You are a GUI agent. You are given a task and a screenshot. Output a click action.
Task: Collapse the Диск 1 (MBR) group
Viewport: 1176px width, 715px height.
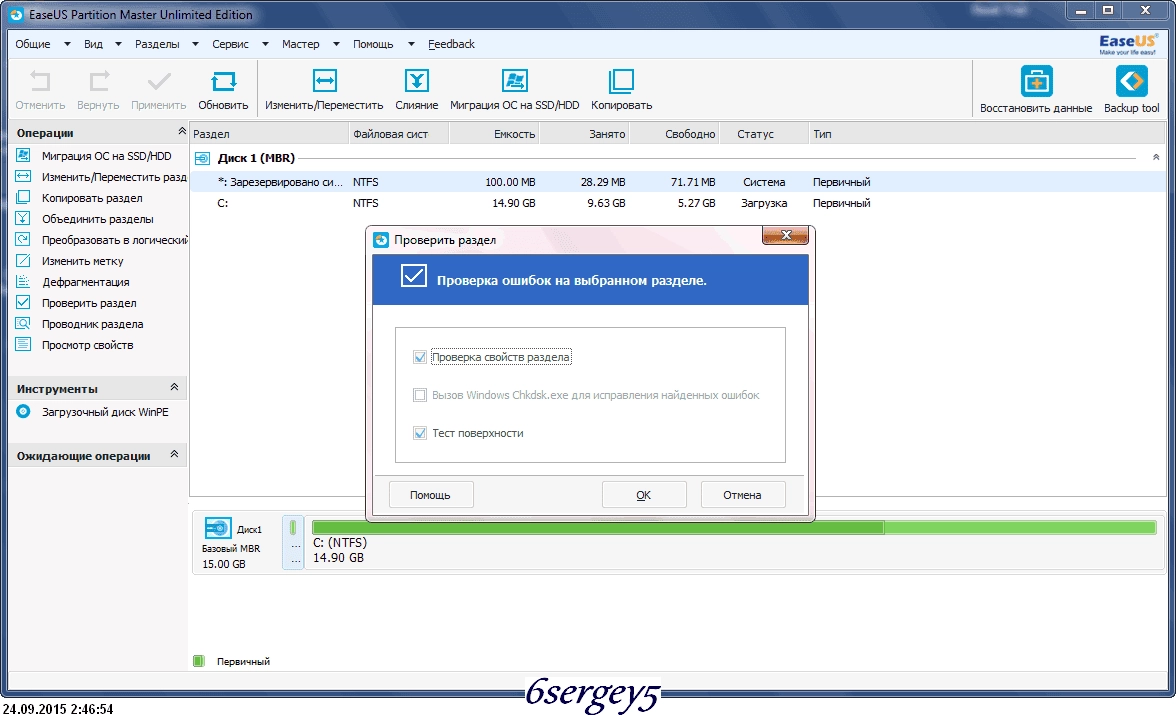pyautogui.click(x=1156, y=158)
